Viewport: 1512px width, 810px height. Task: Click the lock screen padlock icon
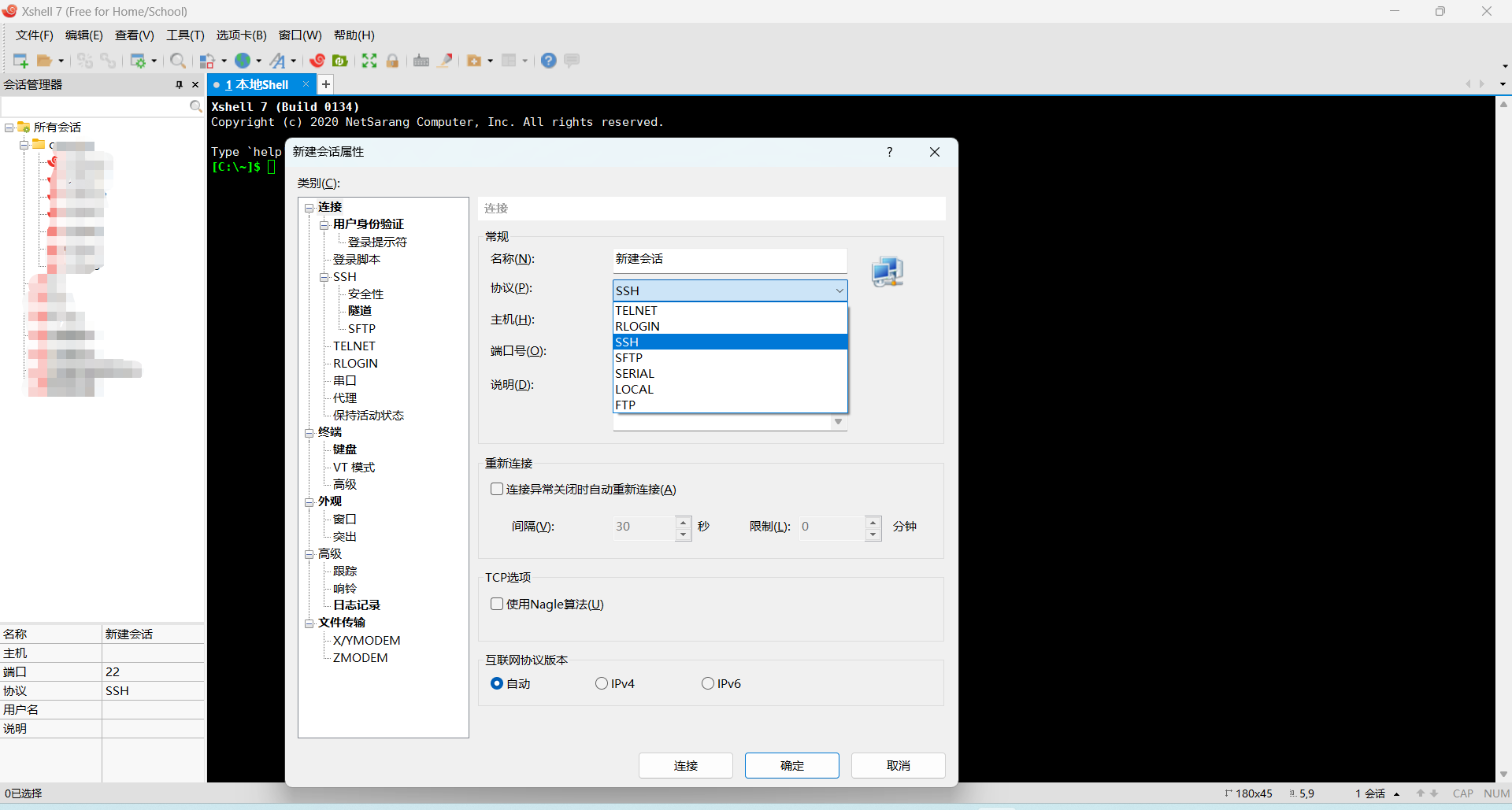[x=392, y=61]
